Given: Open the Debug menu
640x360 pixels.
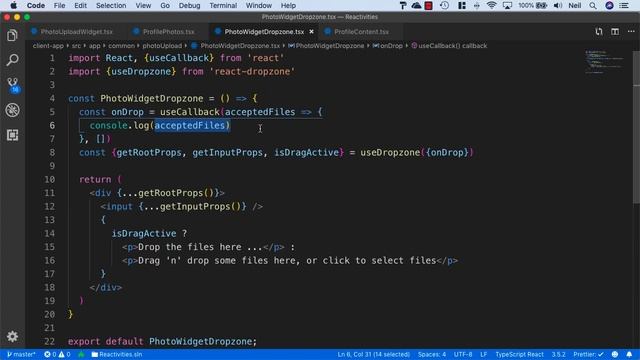Looking at the screenshot, I should 189,5.
